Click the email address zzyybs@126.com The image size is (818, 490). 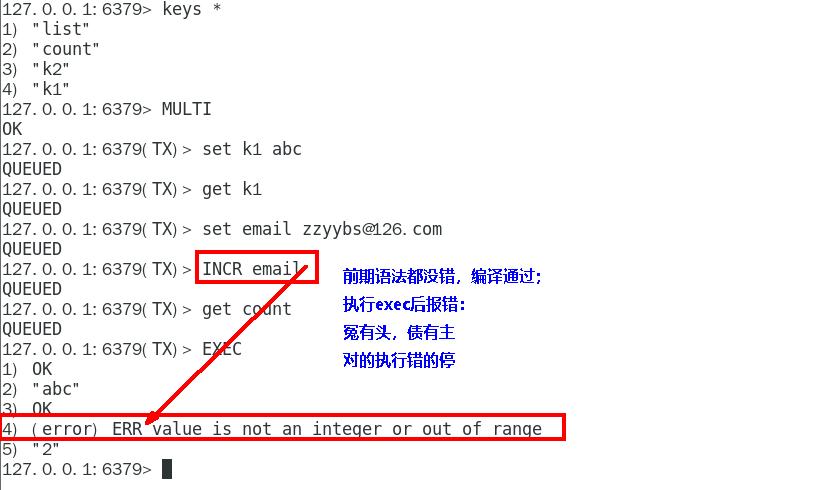pyautogui.click(x=372, y=229)
